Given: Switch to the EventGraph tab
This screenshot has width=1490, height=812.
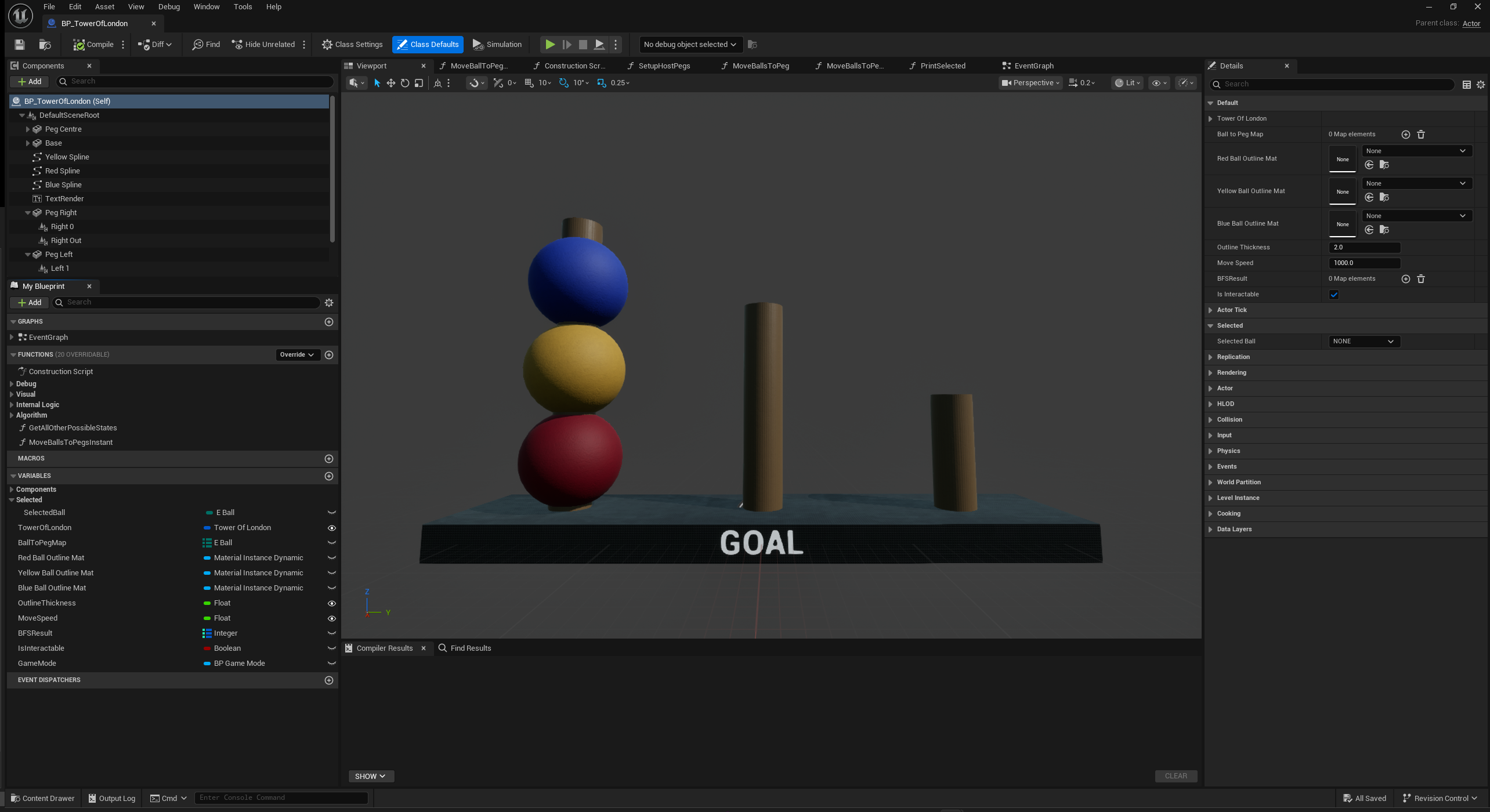Looking at the screenshot, I should click(1033, 66).
